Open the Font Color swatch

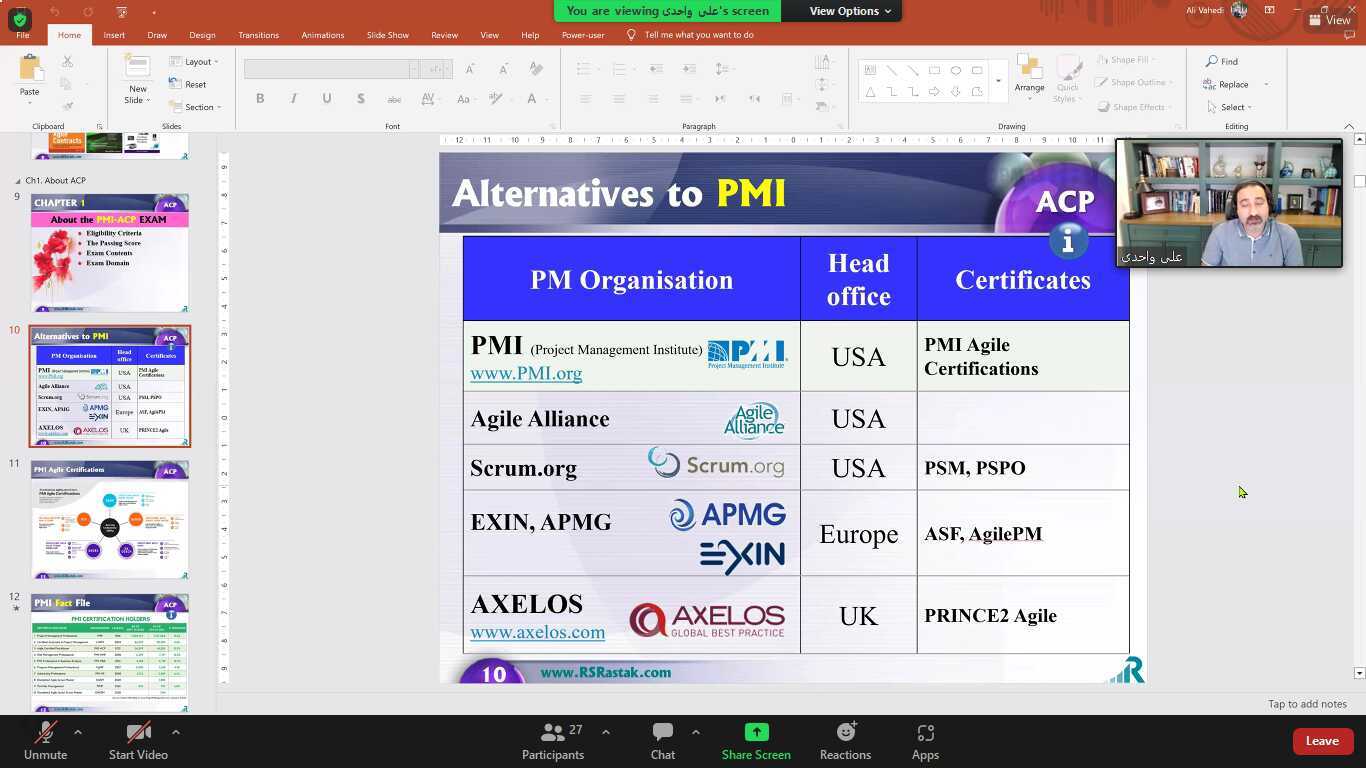click(x=531, y=98)
